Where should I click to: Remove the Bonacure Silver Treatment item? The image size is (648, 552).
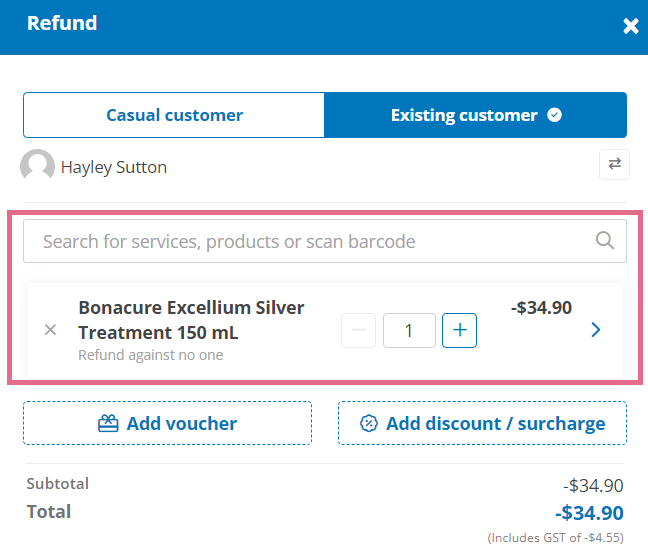click(x=50, y=330)
